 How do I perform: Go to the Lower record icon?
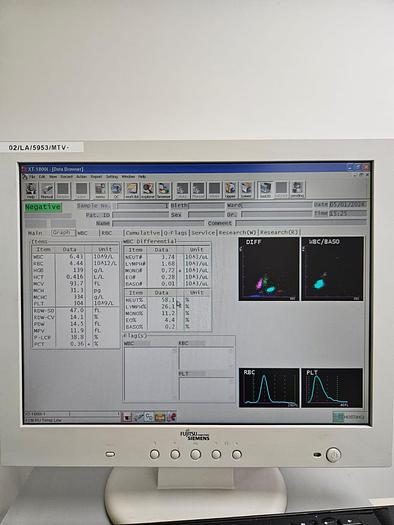[x=246, y=190]
